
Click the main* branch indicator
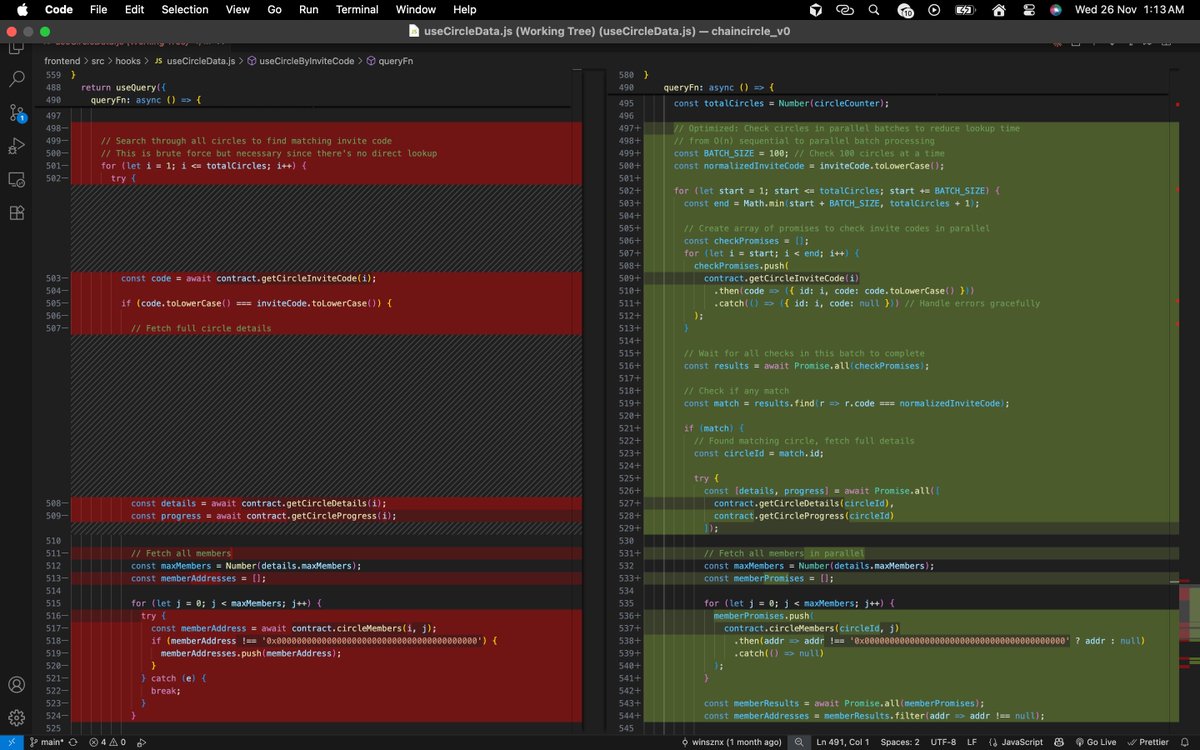tap(47, 742)
